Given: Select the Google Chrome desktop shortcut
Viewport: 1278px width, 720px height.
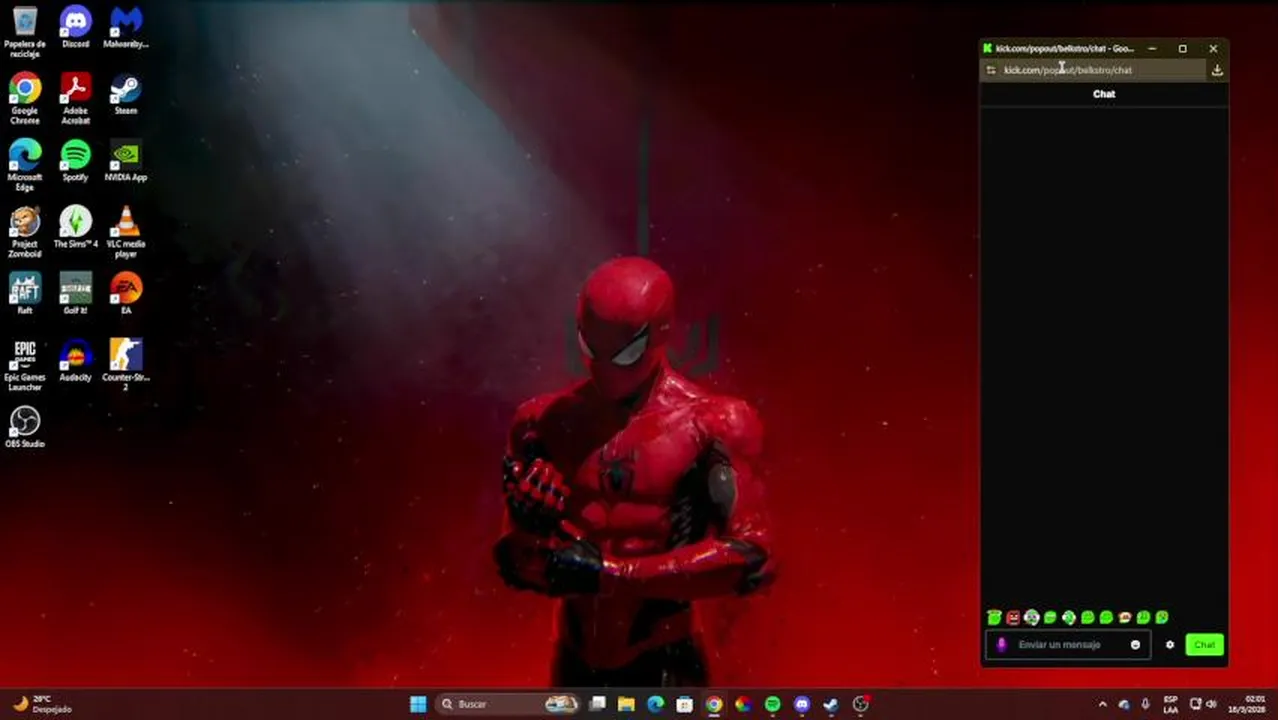Looking at the screenshot, I should 25,98.
